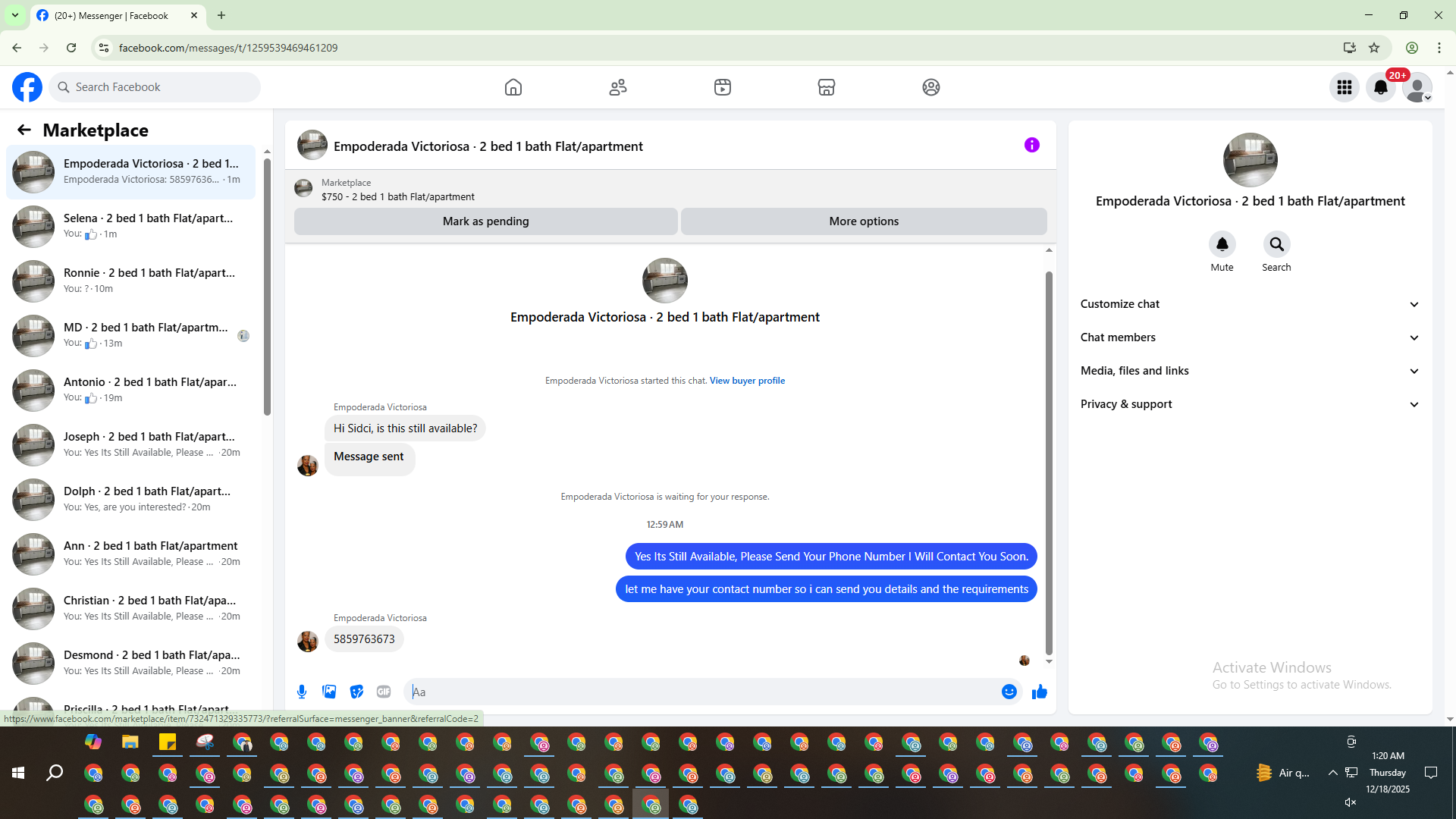The width and height of the screenshot is (1456, 819).
Task: Expand Privacy & support section
Action: click(x=1249, y=404)
